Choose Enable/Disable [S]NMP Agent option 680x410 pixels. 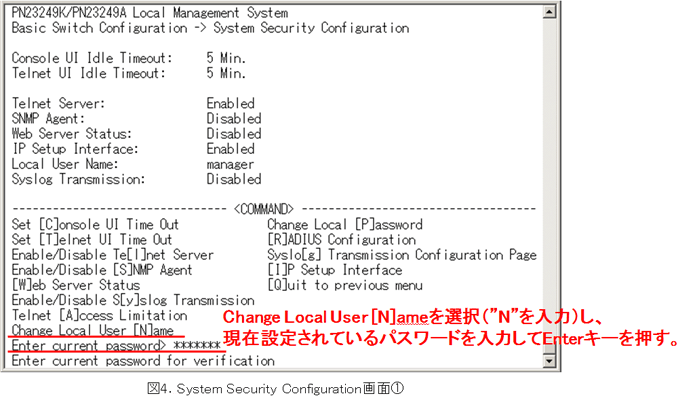[101, 270]
